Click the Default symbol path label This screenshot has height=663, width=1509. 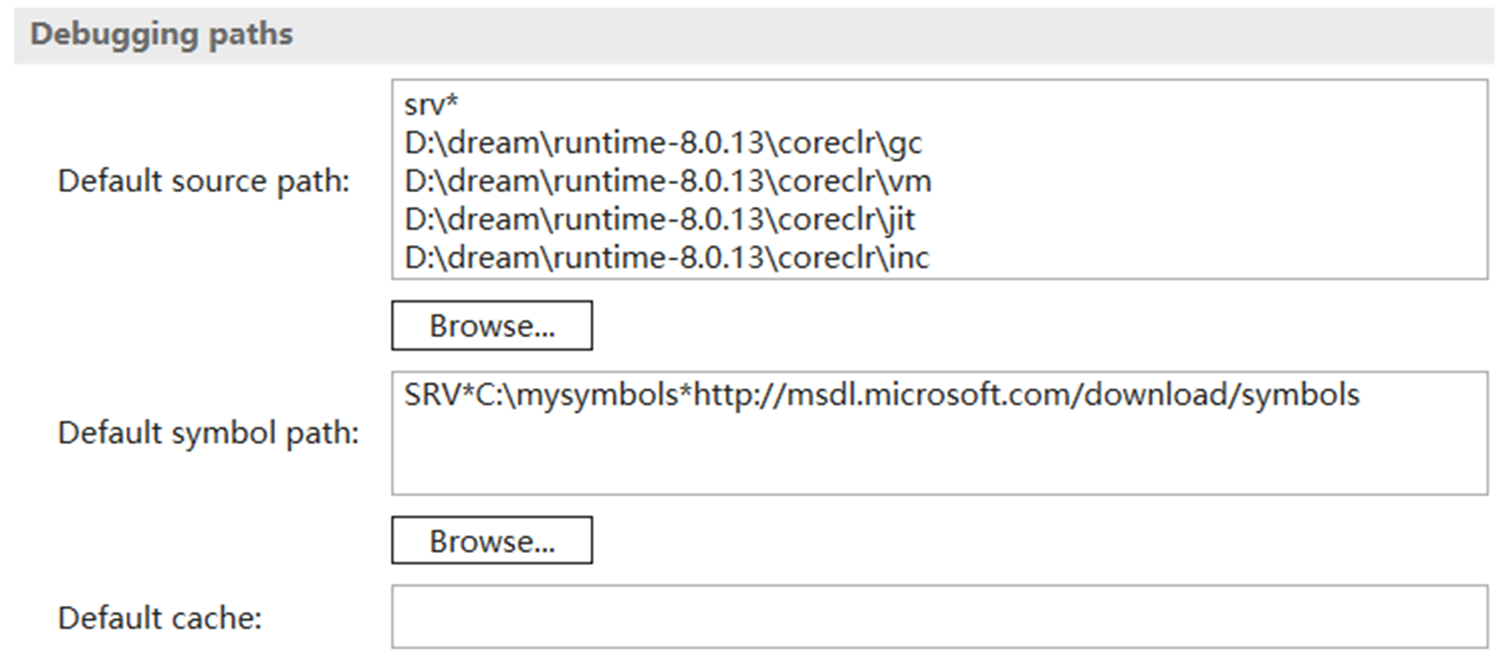(208, 434)
